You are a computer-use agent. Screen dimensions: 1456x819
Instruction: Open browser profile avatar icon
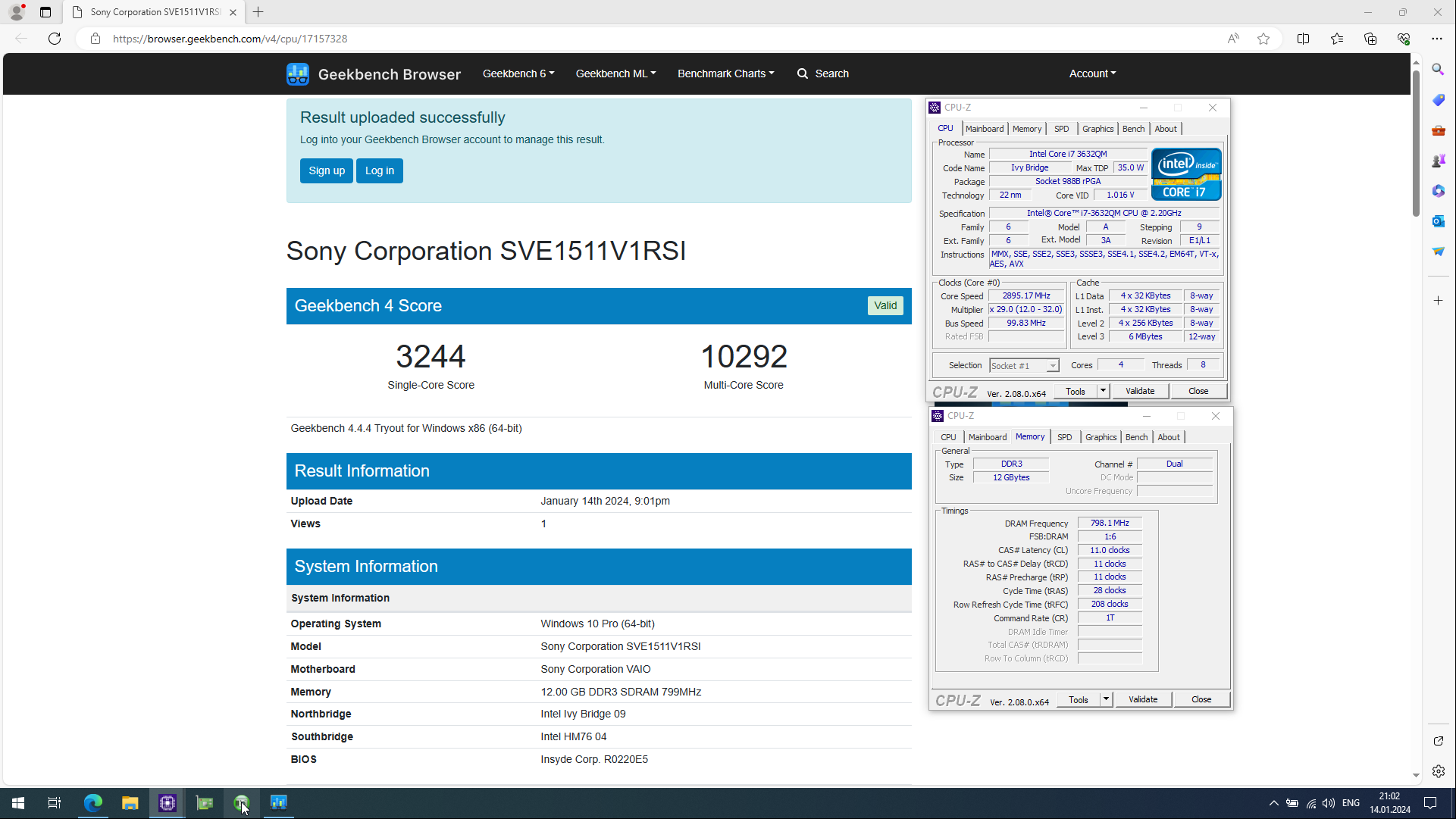click(x=17, y=12)
